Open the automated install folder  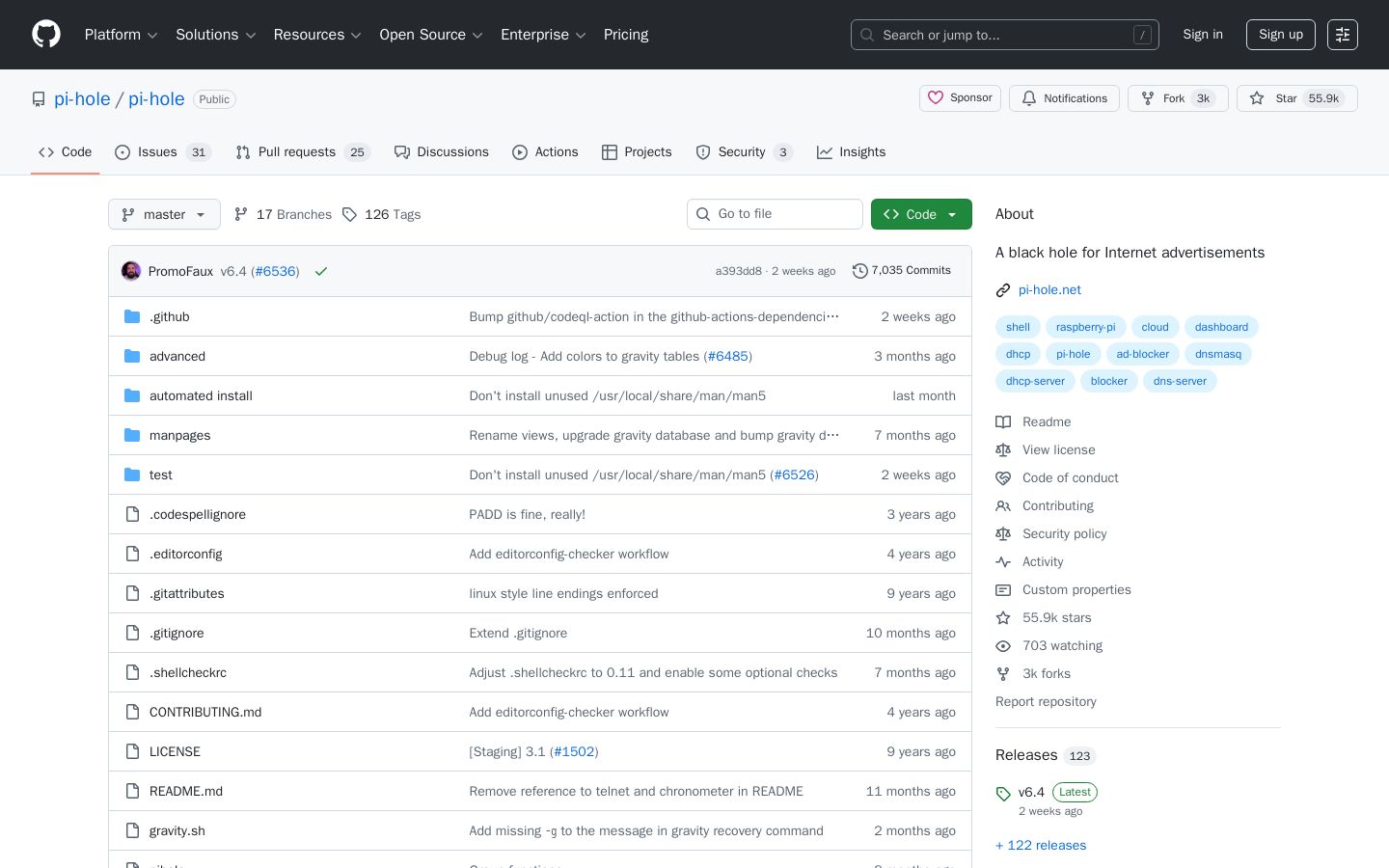(201, 395)
